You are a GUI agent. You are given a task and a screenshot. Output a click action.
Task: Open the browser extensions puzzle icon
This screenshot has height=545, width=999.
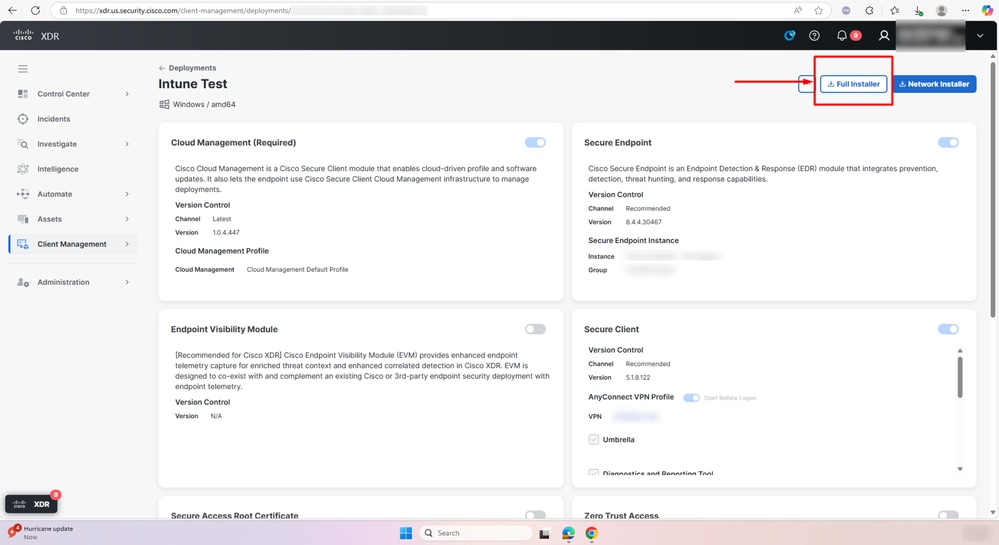point(870,10)
